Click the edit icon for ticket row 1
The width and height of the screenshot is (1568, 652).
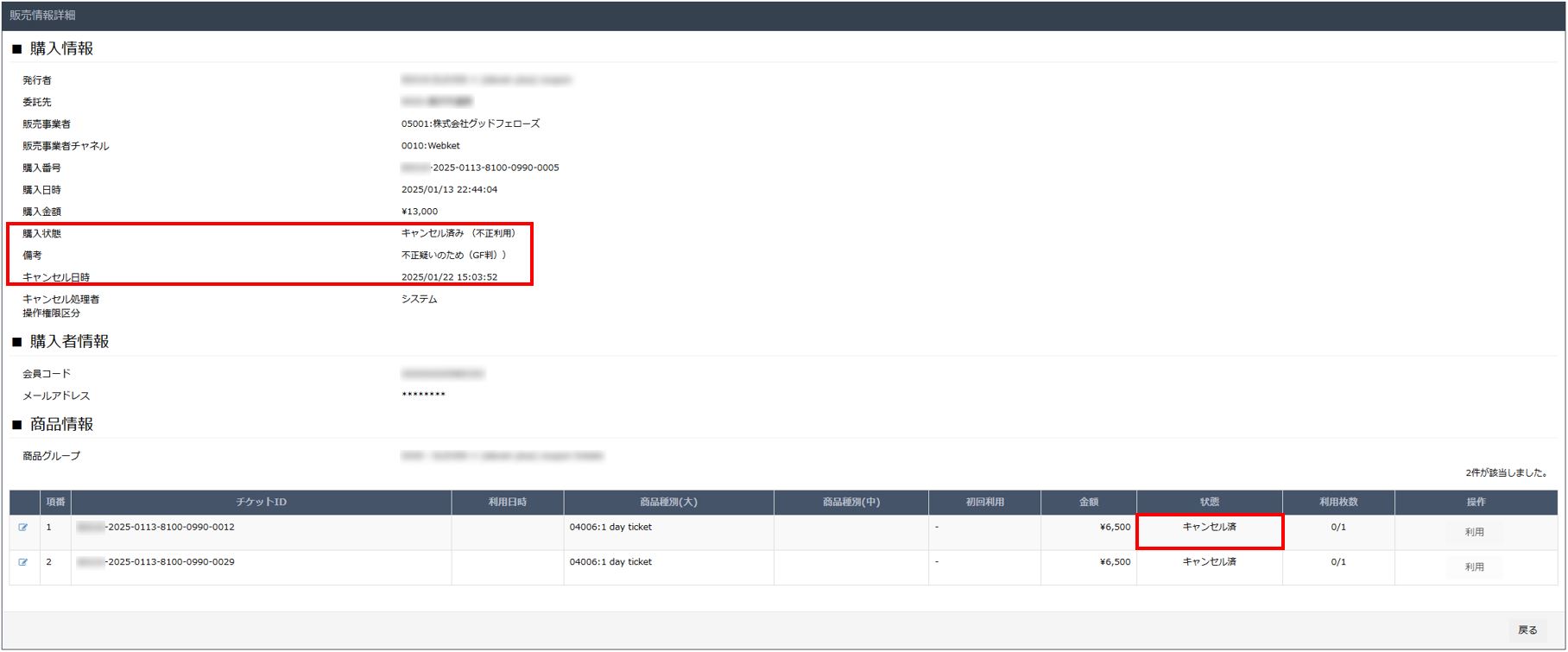(x=23, y=528)
